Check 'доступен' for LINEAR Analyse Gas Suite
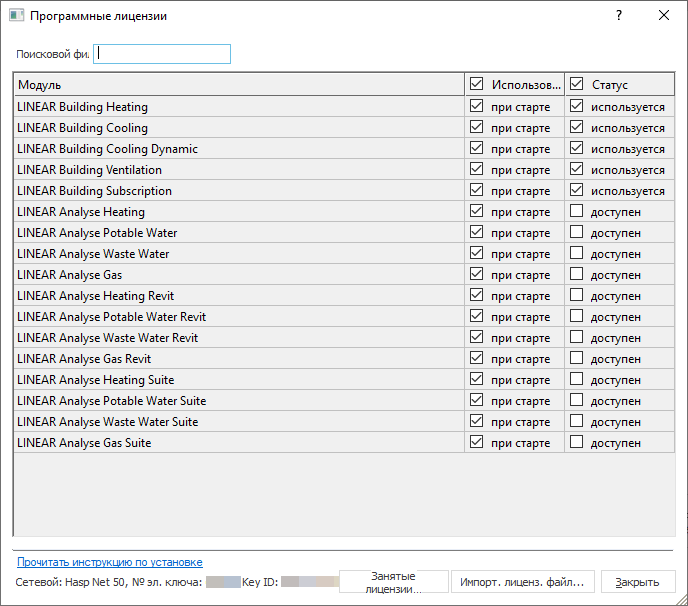 (x=577, y=442)
